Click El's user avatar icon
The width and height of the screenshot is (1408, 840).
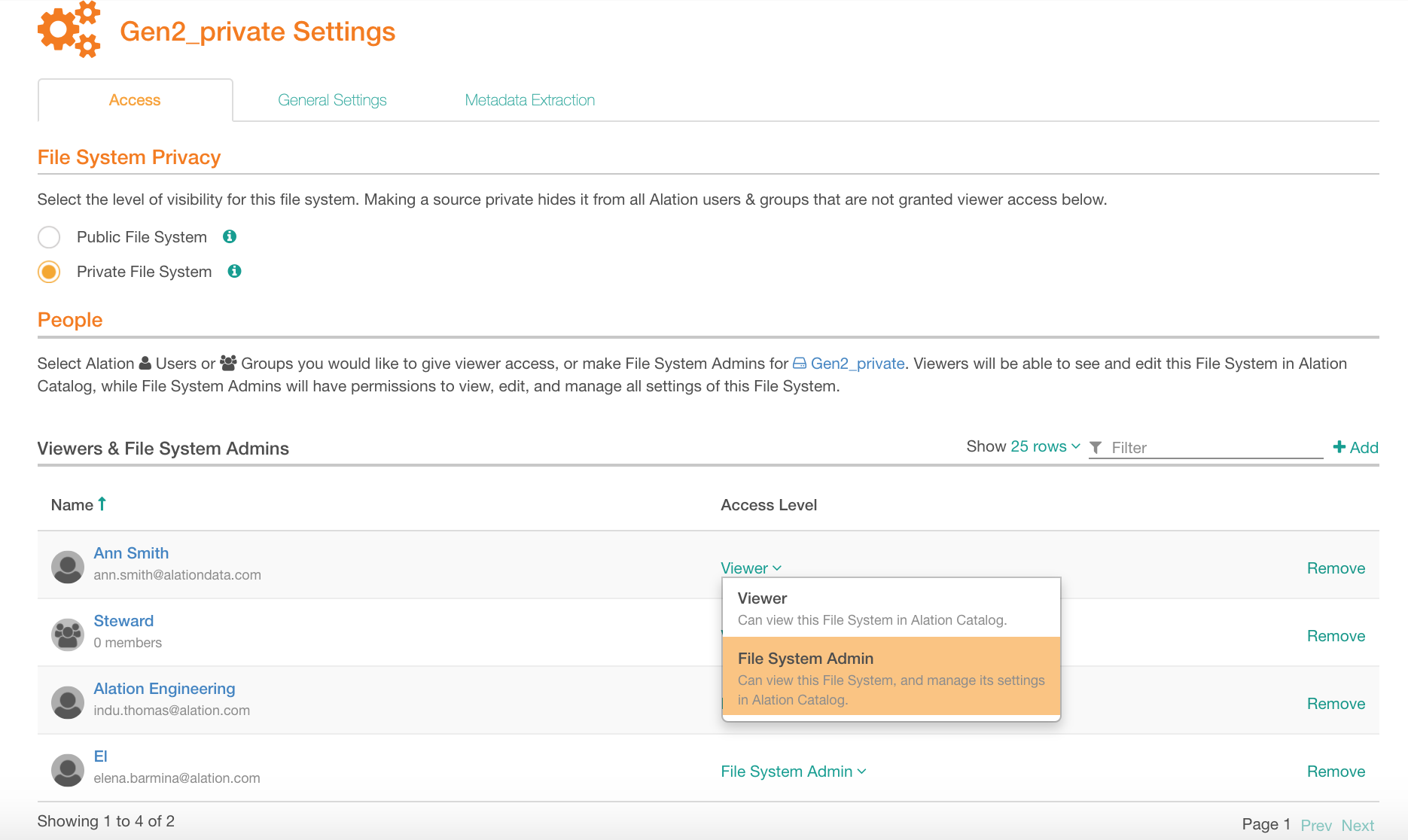(x=68, y=770)
